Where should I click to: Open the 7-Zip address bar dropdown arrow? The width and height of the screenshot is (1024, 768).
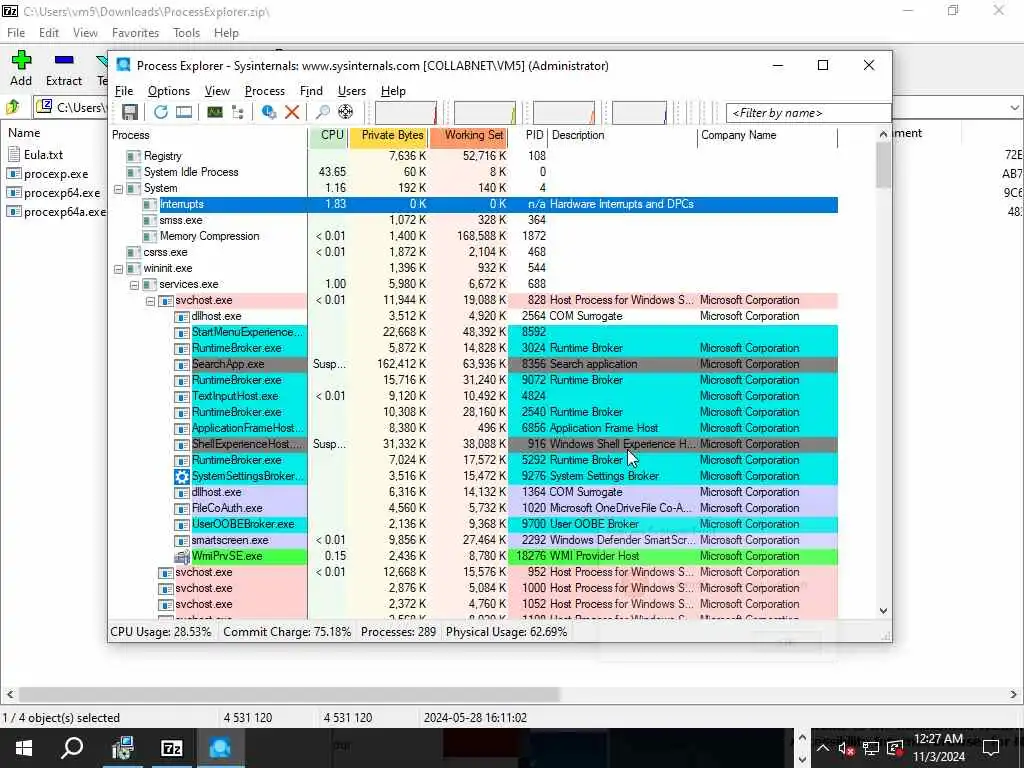point(1014,108)
